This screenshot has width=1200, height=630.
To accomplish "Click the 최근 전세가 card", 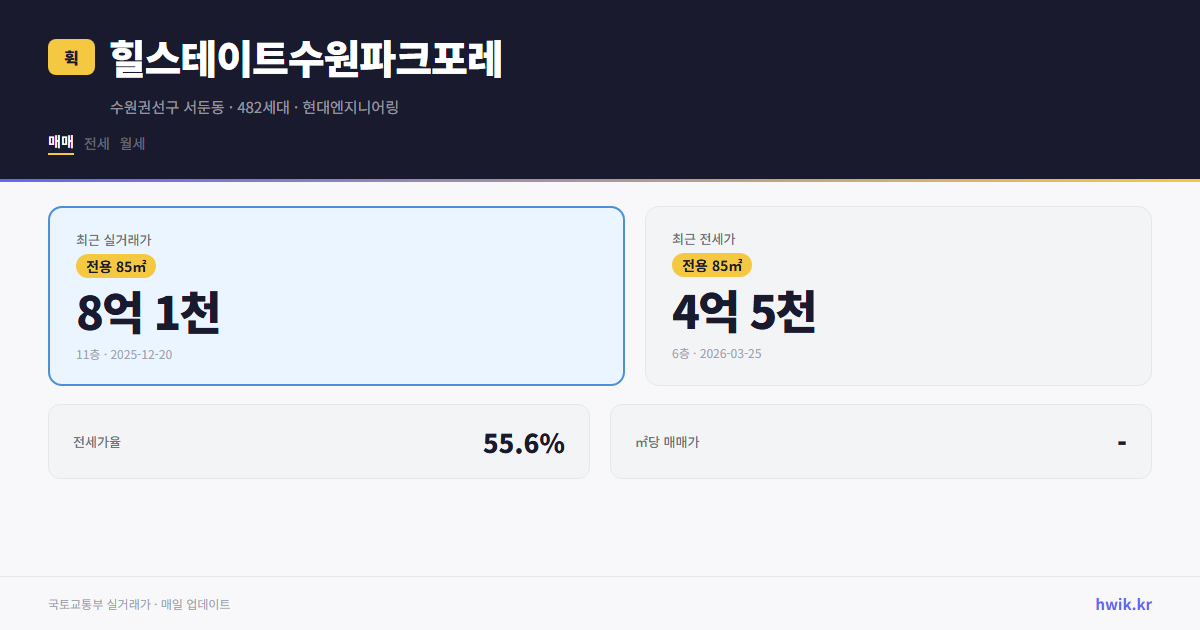I will 899,295.
